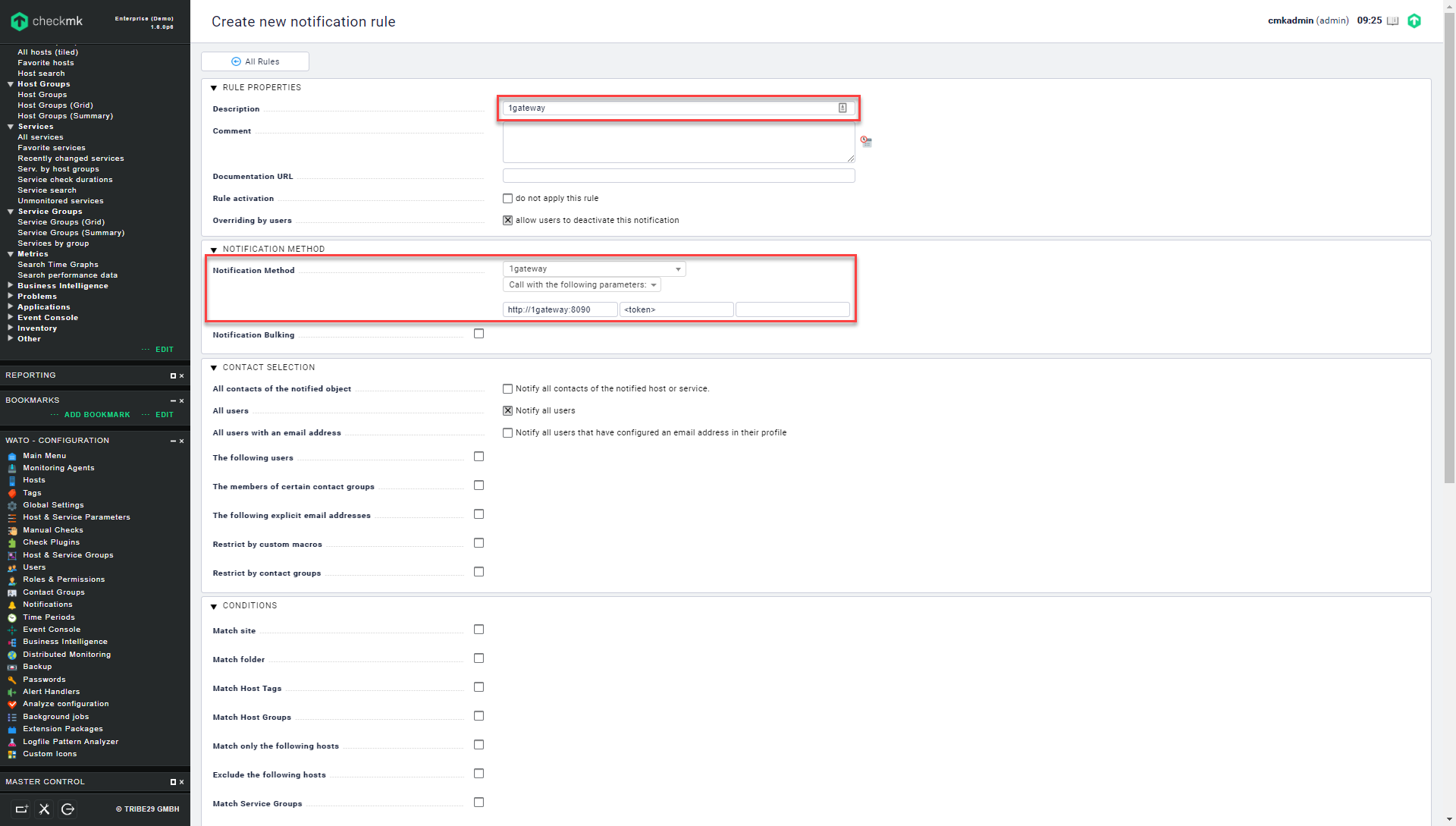Click the Notifications bell icon in WATO

(x=12, y=605)
